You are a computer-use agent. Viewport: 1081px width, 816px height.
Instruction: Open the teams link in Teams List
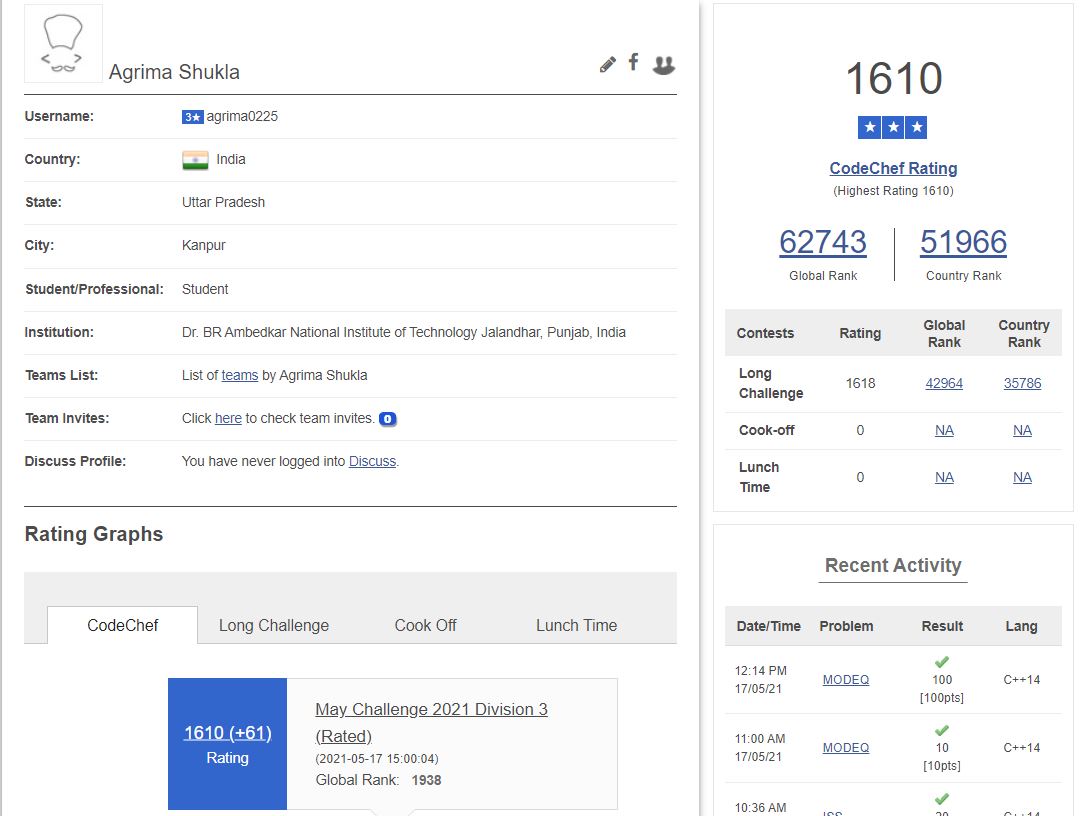pos(240,376)
